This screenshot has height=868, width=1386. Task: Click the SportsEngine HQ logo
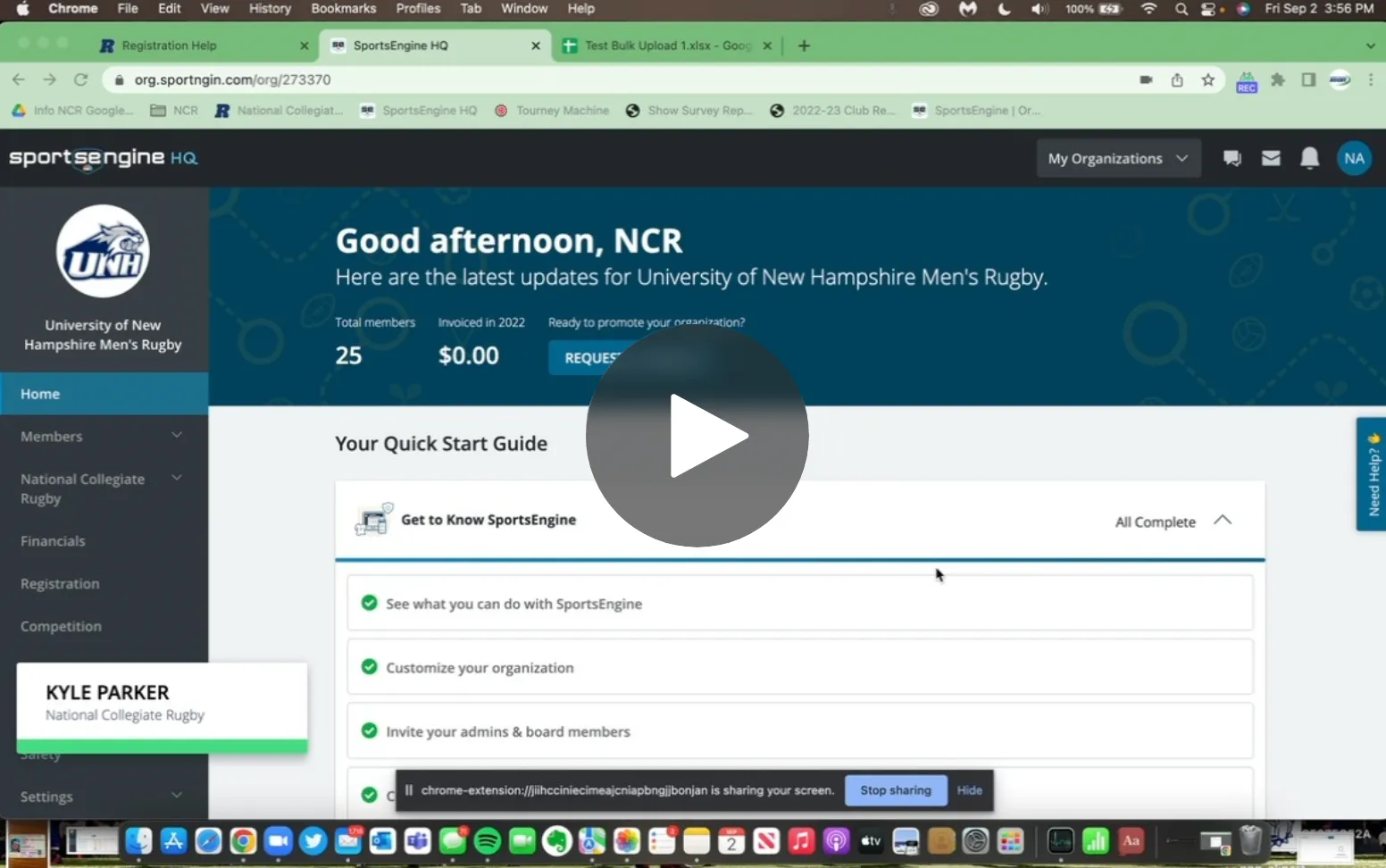point(104,158)
